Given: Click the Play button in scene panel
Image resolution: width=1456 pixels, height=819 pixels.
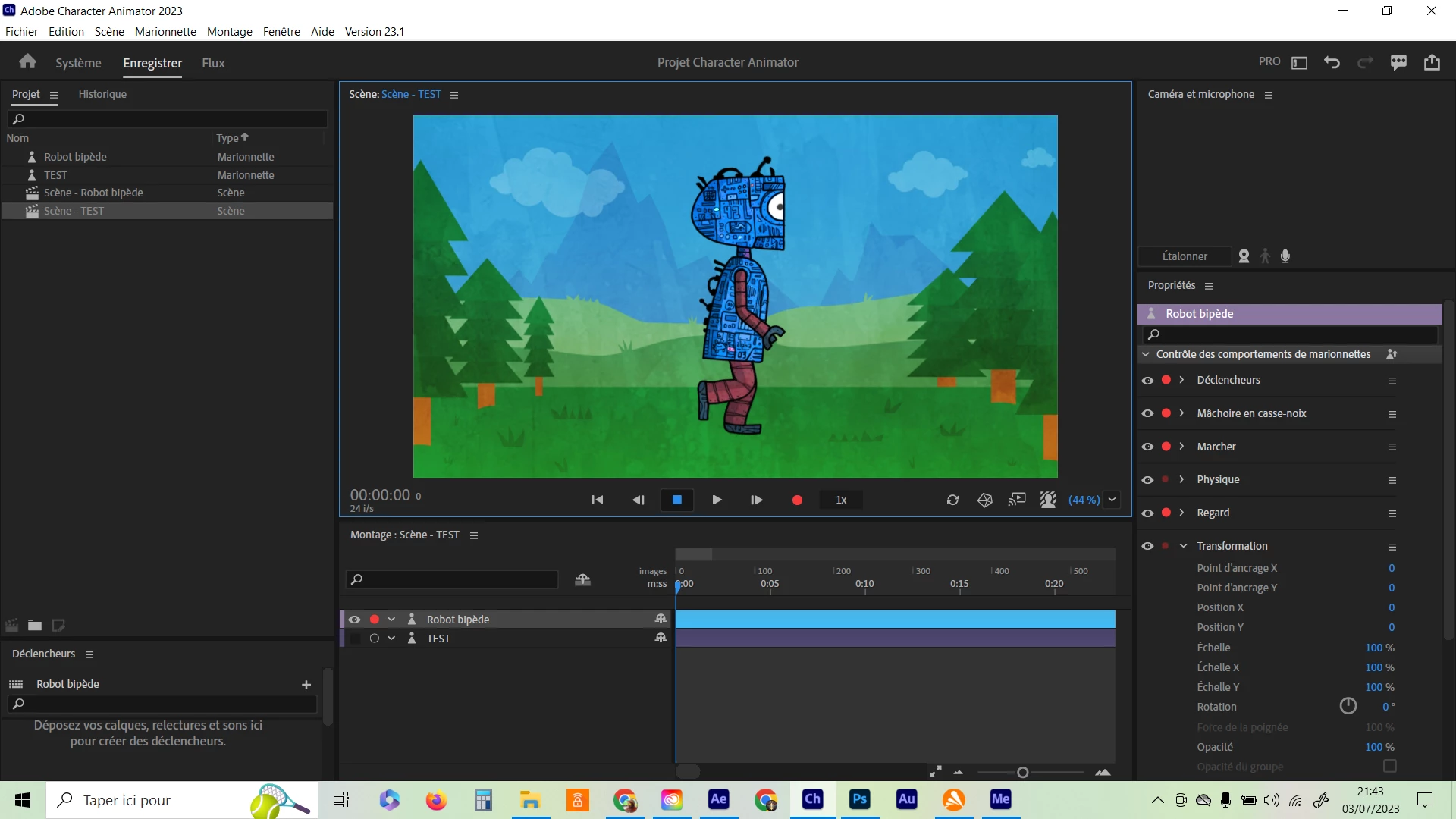Looking at the screenshot, I should (x=717, y=500).
